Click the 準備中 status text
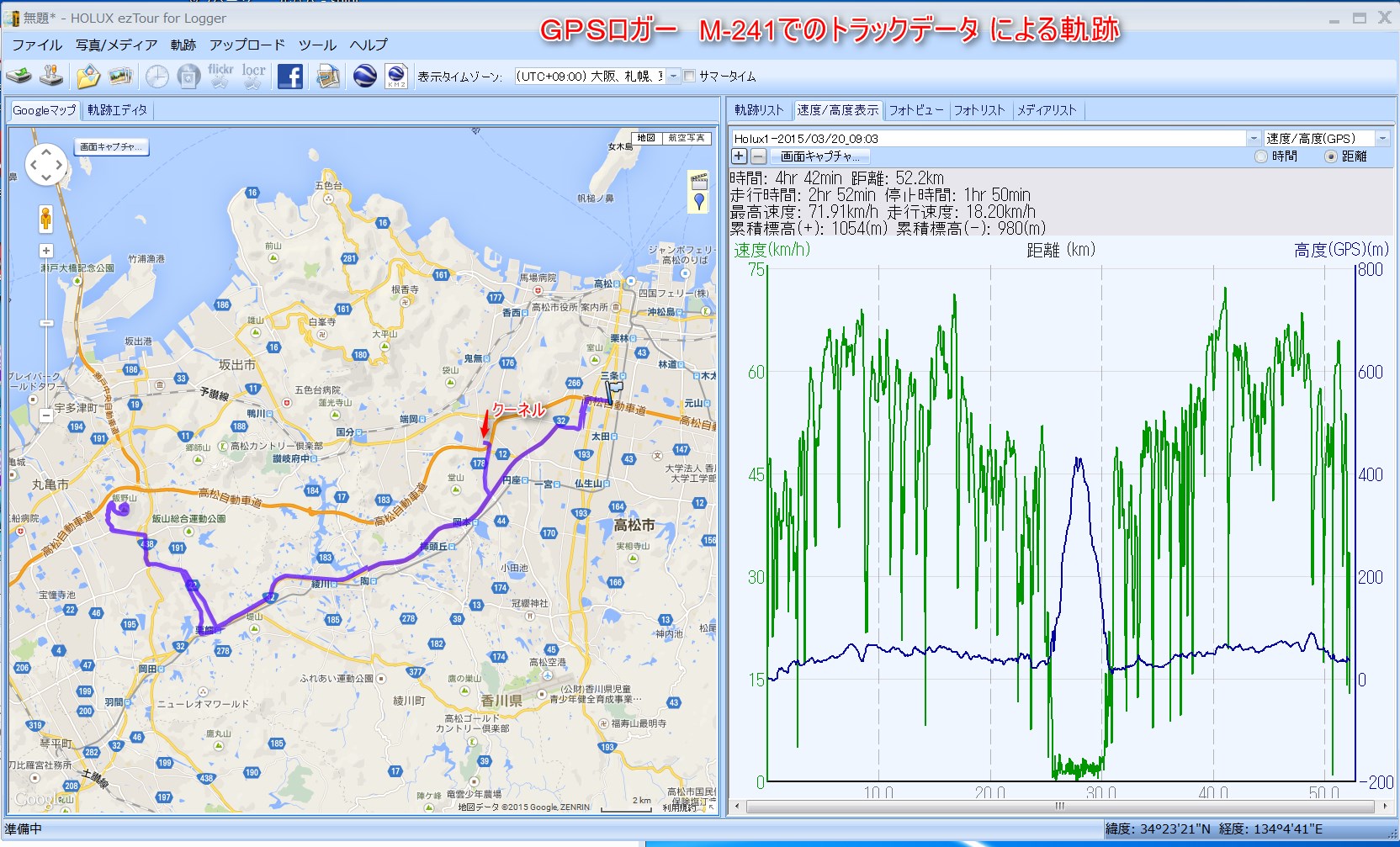1400x847 pixels. coord(24,829)
